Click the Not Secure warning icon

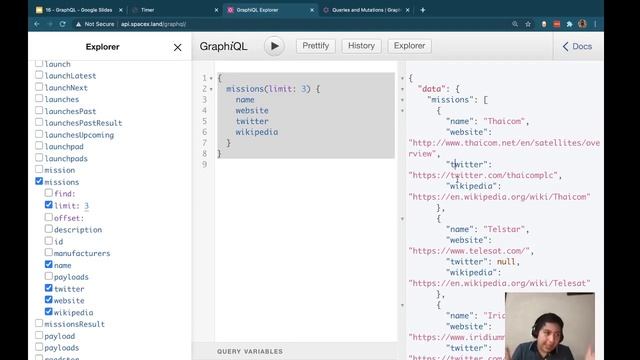78,24
